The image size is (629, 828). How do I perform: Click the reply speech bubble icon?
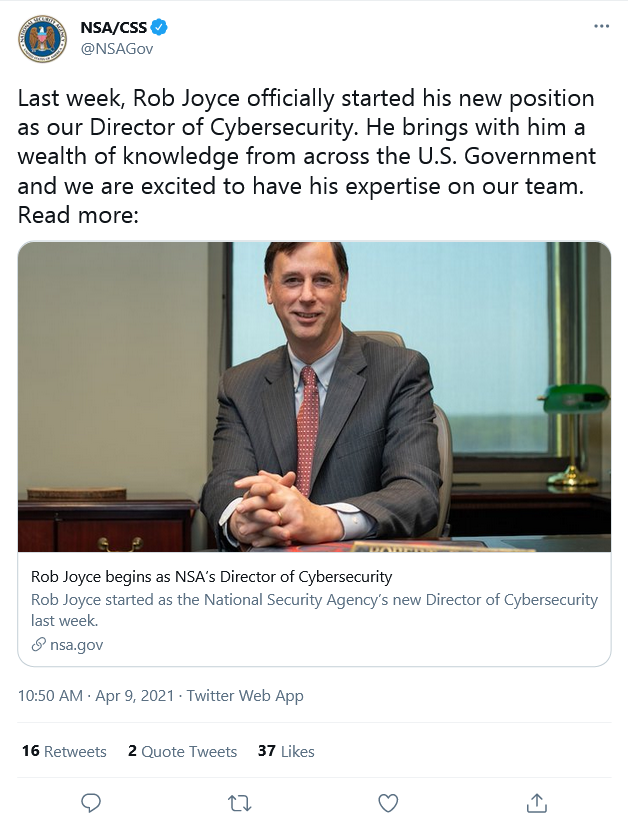(x=91, y=802)
